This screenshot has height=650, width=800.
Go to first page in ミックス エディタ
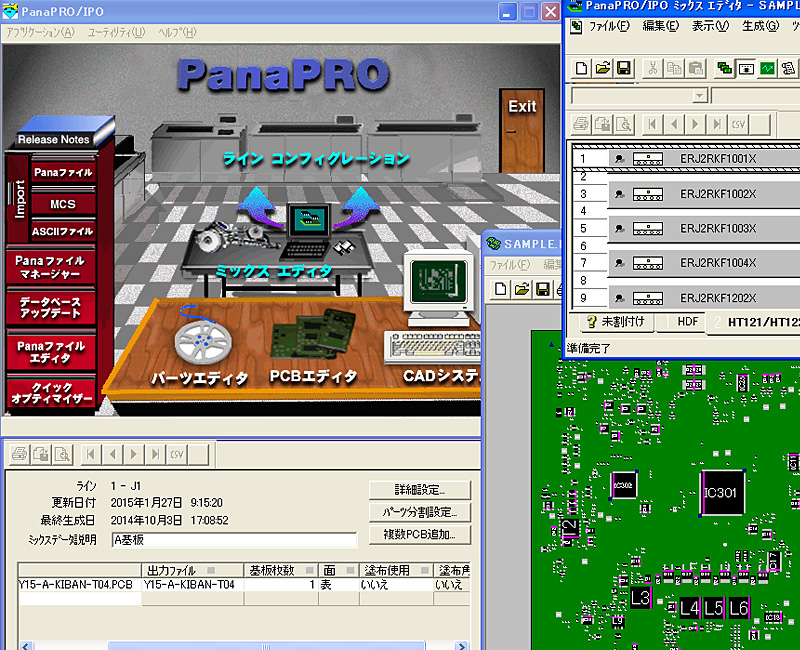point(652,124)
